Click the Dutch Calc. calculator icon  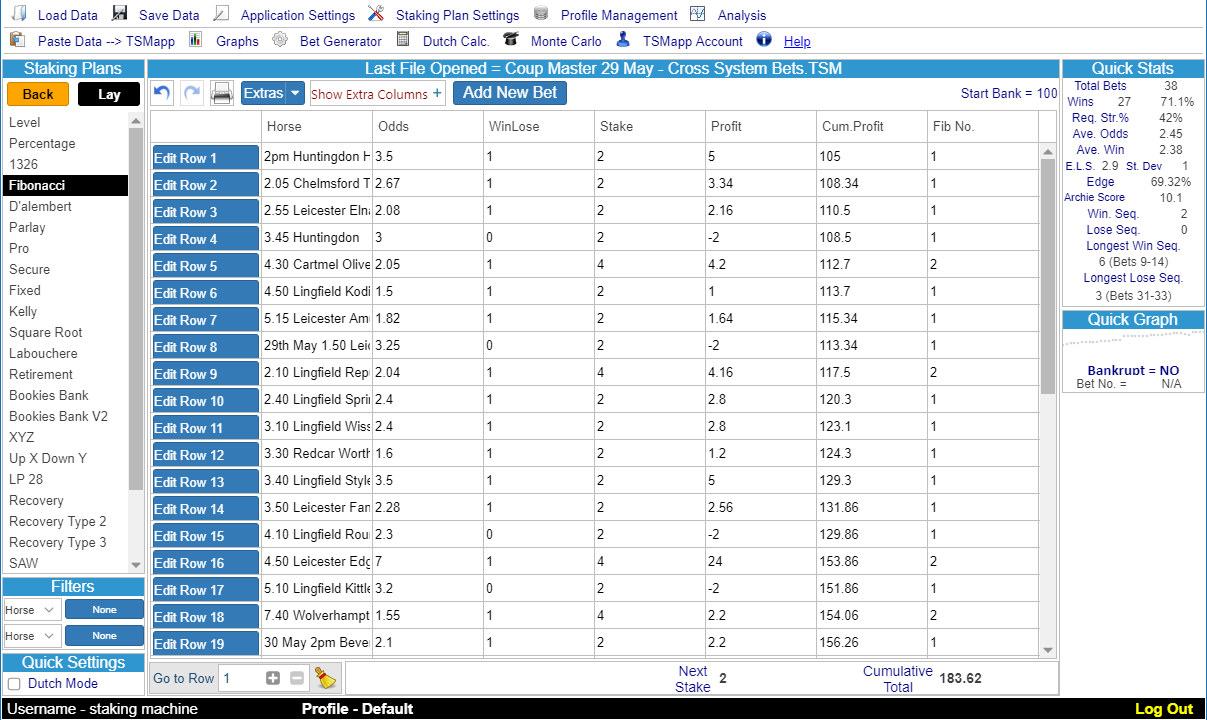[403, 40]
